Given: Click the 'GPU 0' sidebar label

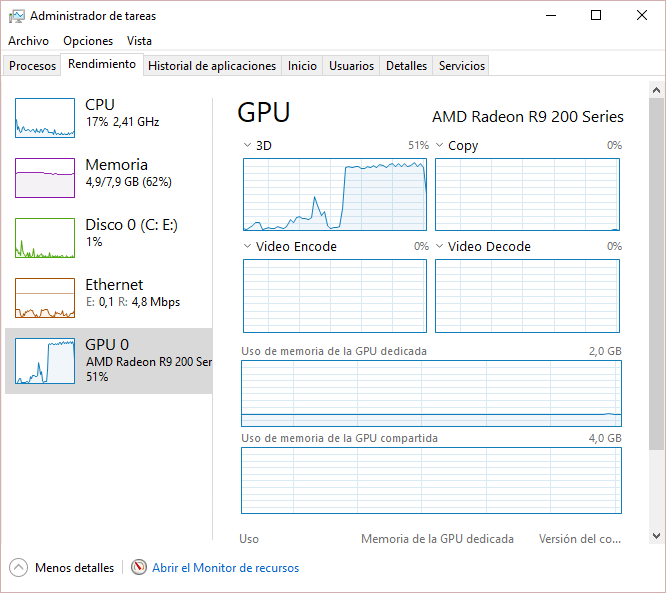Looking at the screenshot, I should tap(107, 345).
